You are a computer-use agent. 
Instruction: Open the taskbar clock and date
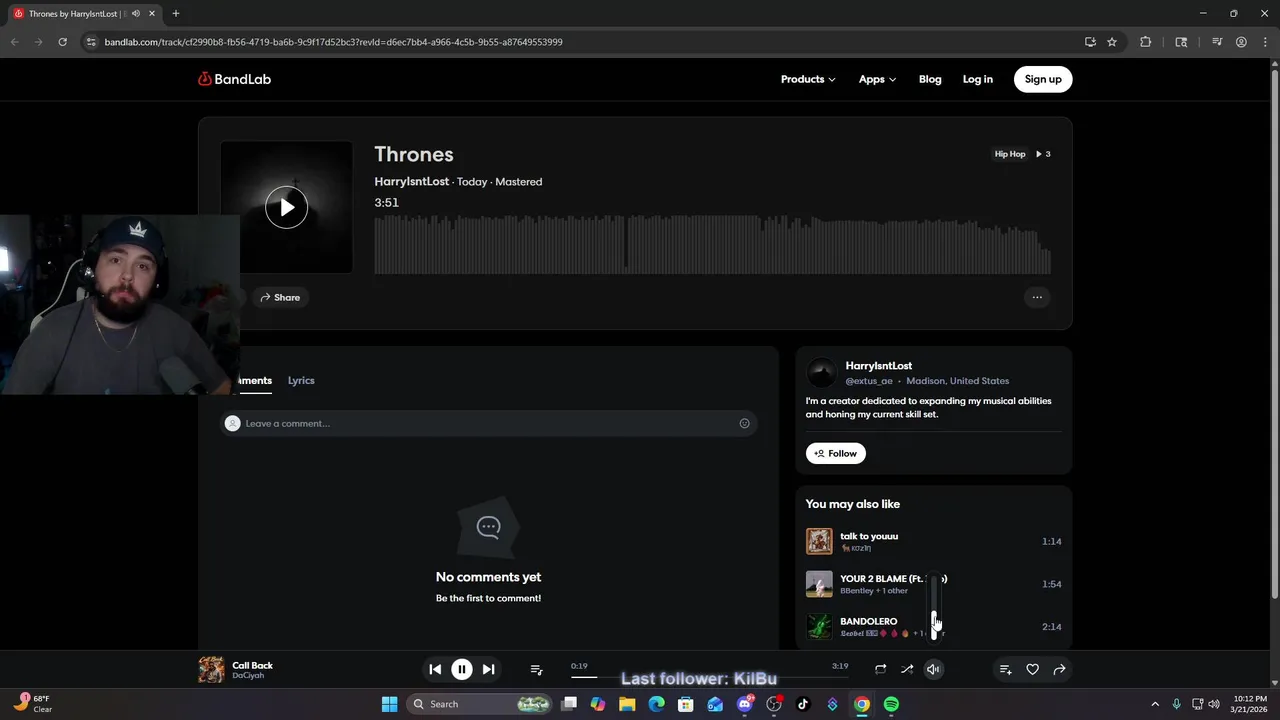(x=1250, y=704)
